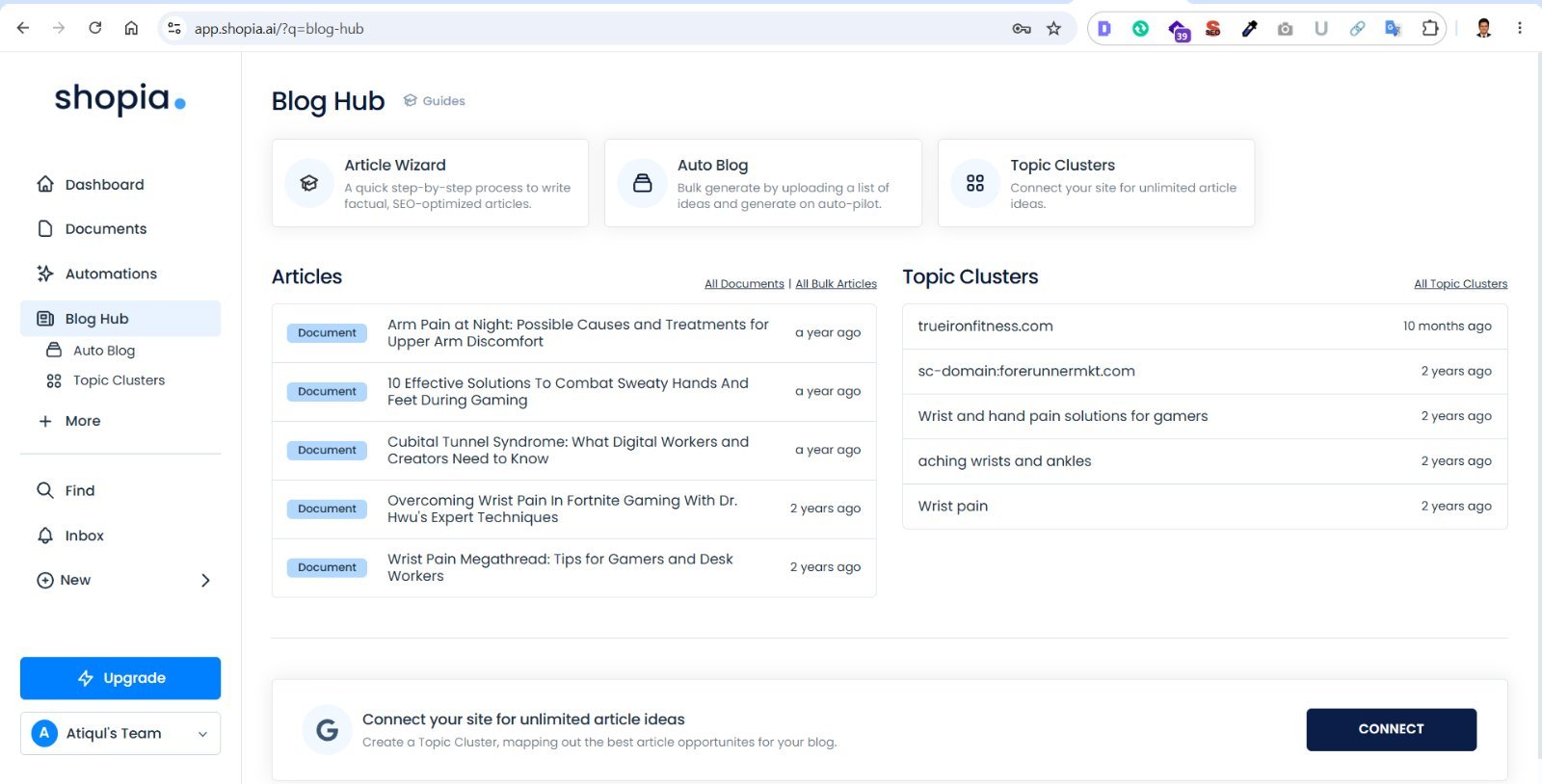This screenshot has width=1542, height=784.
Task: Open the password key icon in address bar
Action: [1022, 28]
